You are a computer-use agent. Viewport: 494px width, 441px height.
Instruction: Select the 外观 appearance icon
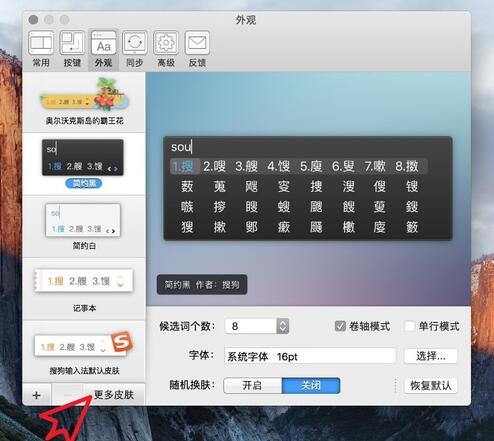(x=103, y=49)
